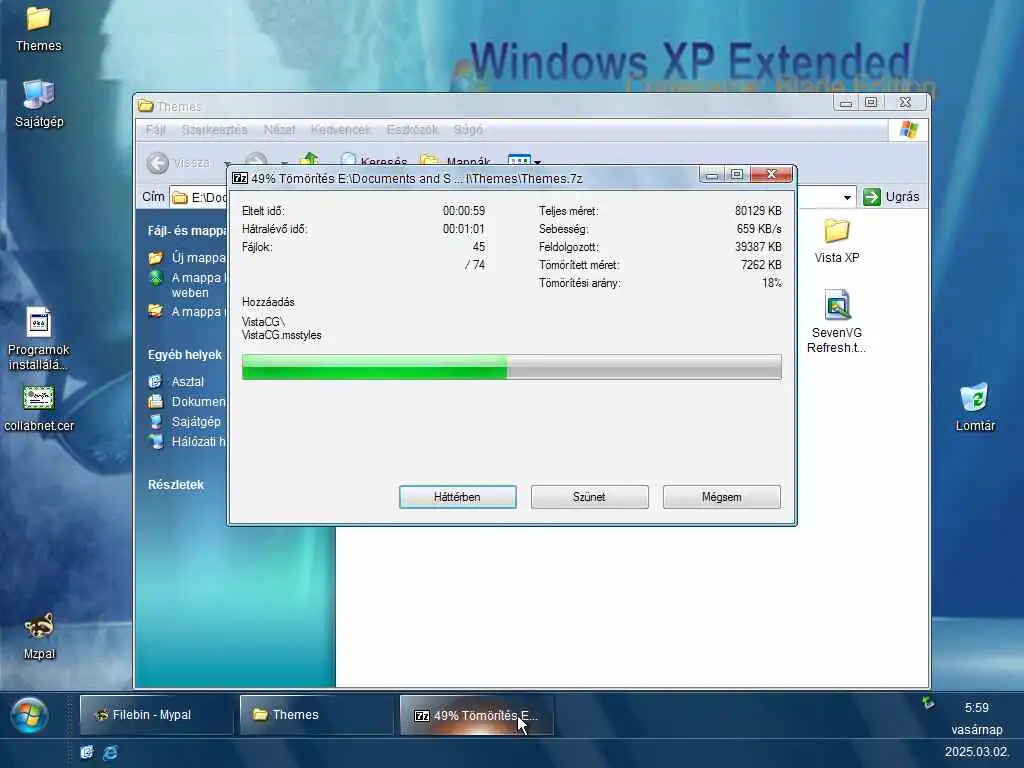The width and height of the screenshot is (1024, 768).
Task: Open the Kedvencek menu
Action: tap(340, 130)
